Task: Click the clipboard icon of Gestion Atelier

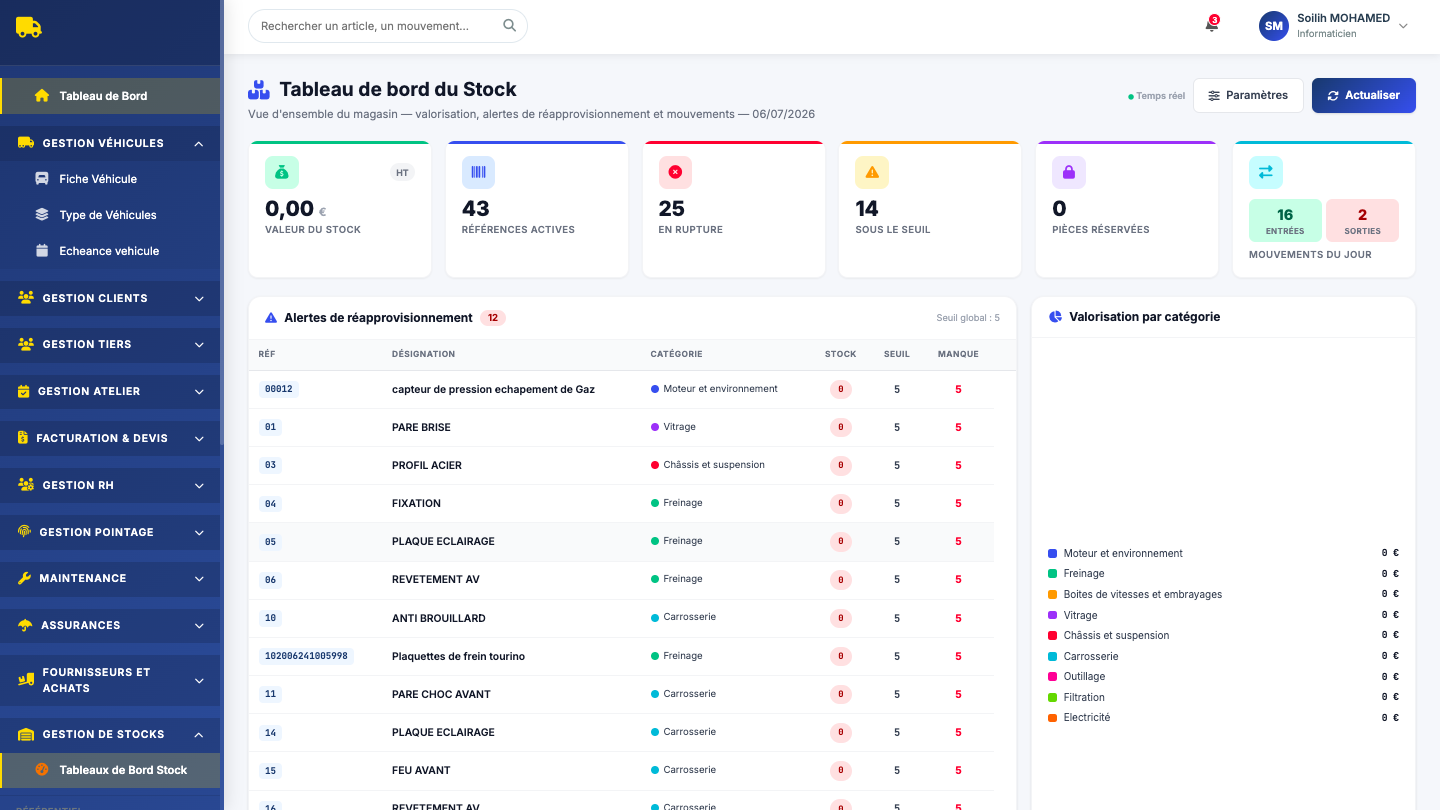Action: [24, 391]
